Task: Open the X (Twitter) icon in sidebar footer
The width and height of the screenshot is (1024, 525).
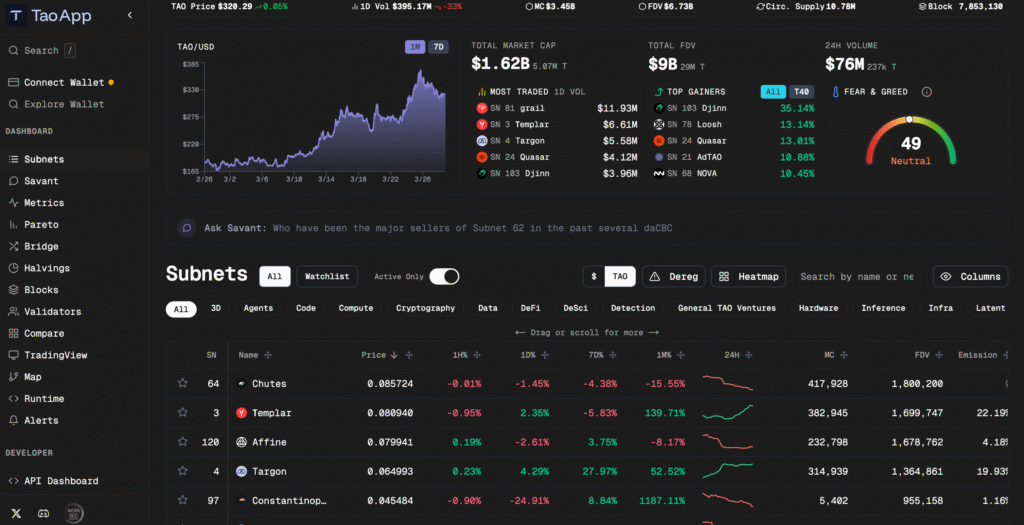Action: pos(15,513)
